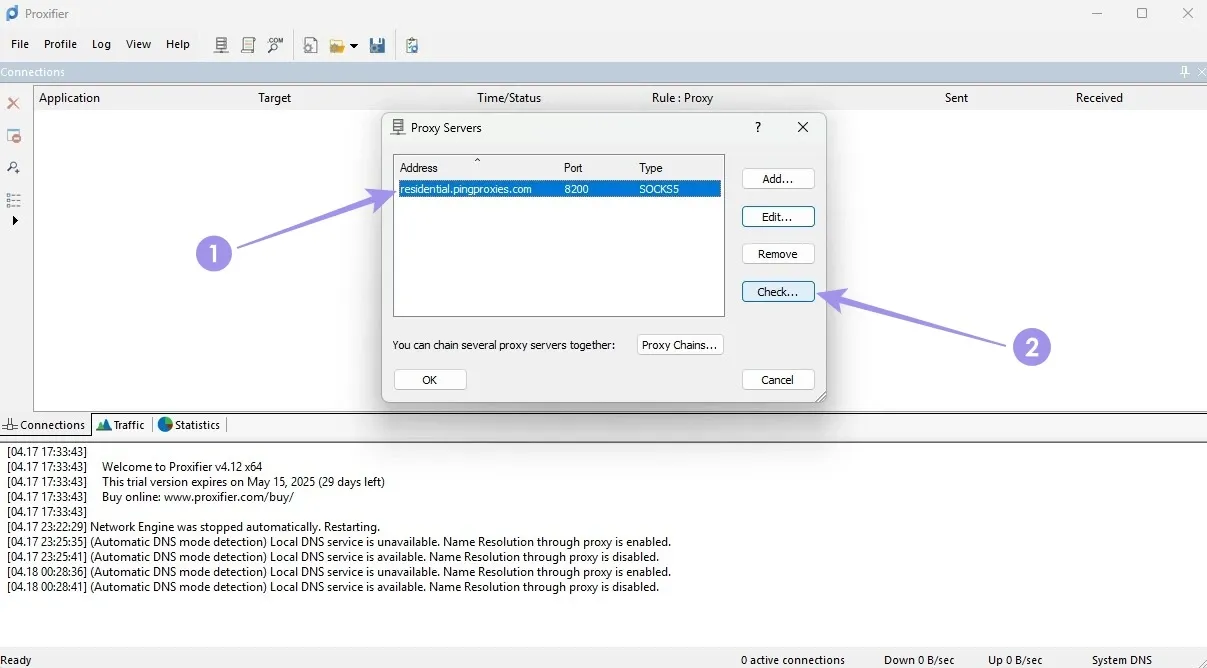Close the Connections panel with its X
This screenshot has width=1207, height=668.
(1201, 72)
